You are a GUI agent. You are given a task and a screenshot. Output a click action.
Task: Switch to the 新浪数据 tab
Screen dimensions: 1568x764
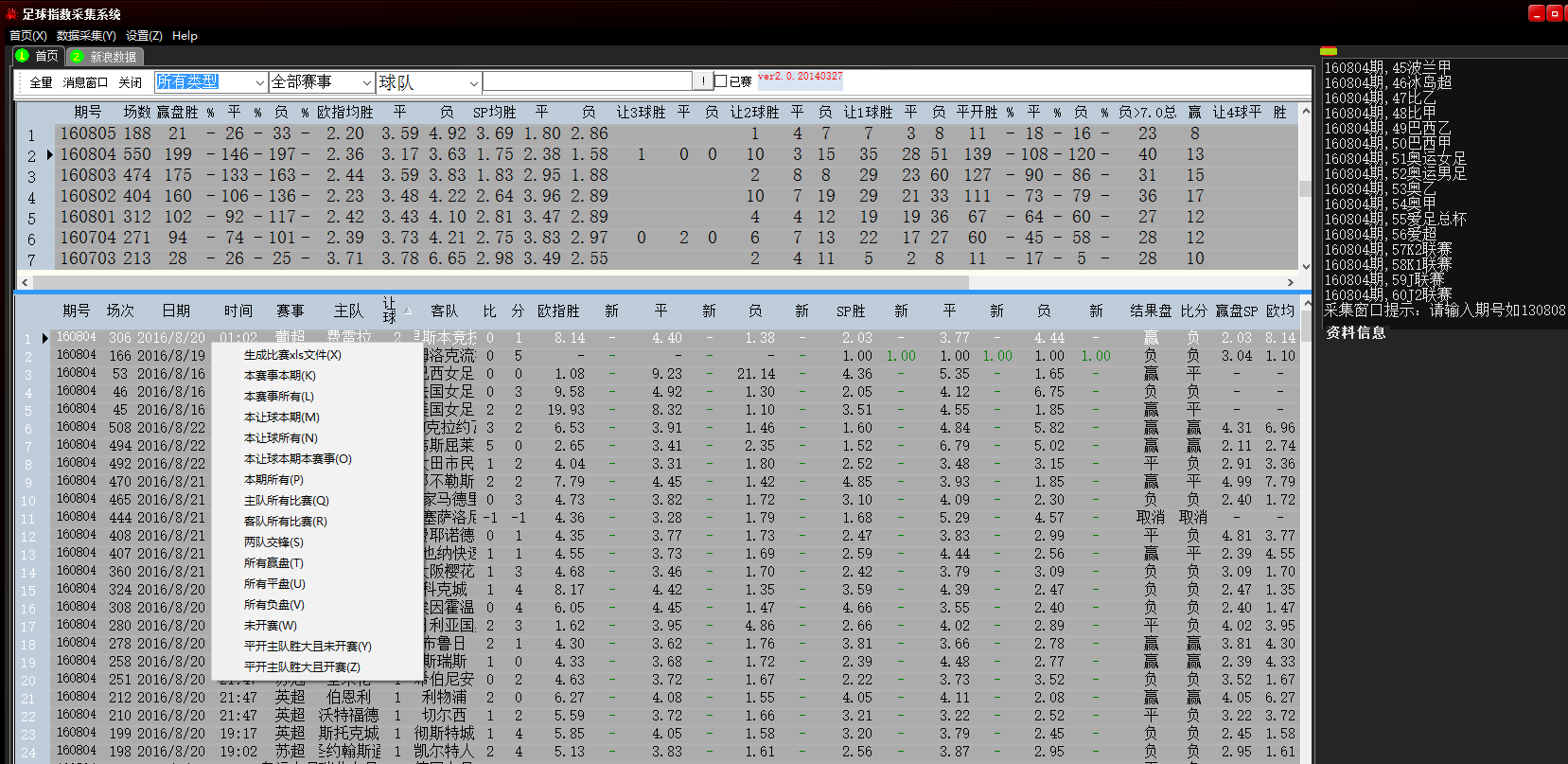(x=104, y=57)
